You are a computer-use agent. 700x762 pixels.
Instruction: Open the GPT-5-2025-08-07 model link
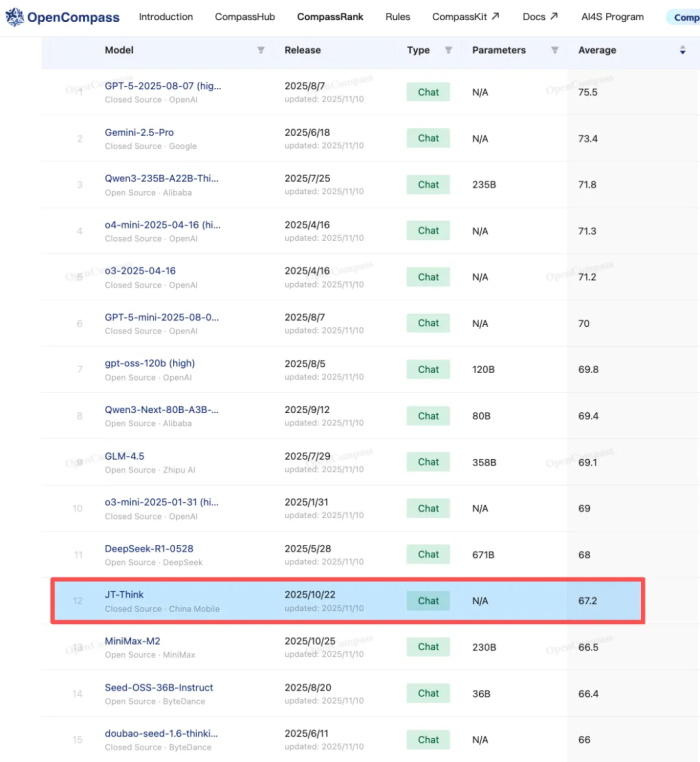coord(162,86)
